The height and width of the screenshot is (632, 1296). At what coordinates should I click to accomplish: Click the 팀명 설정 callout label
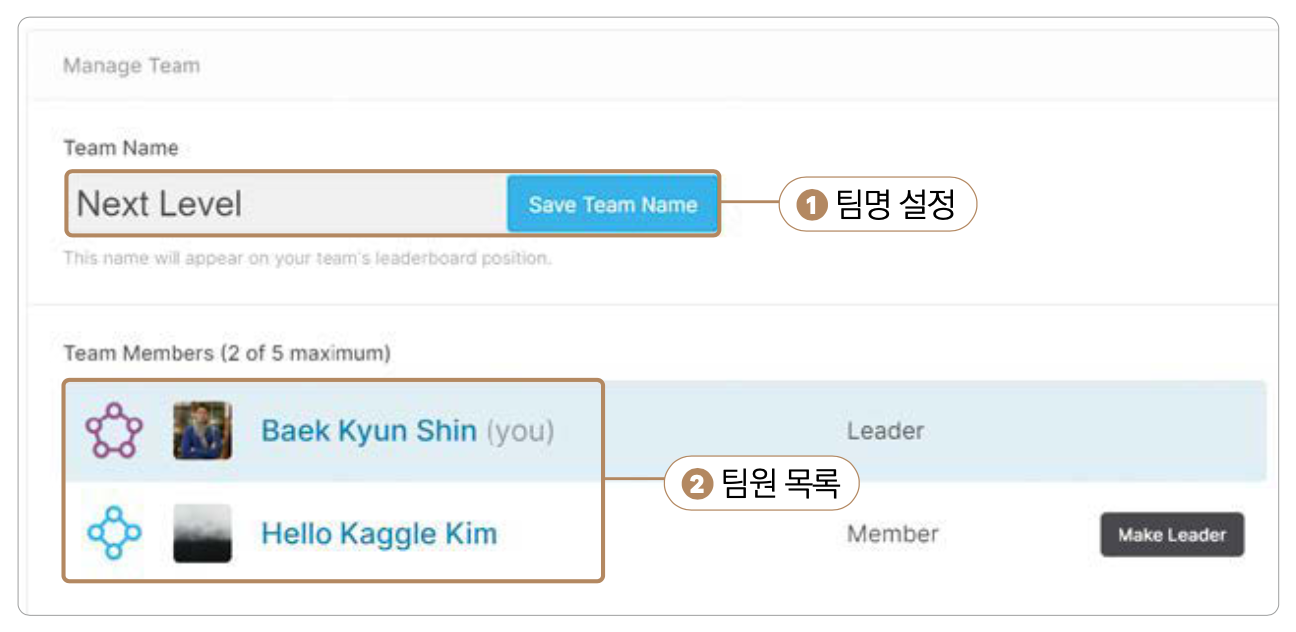coord(895,205)
